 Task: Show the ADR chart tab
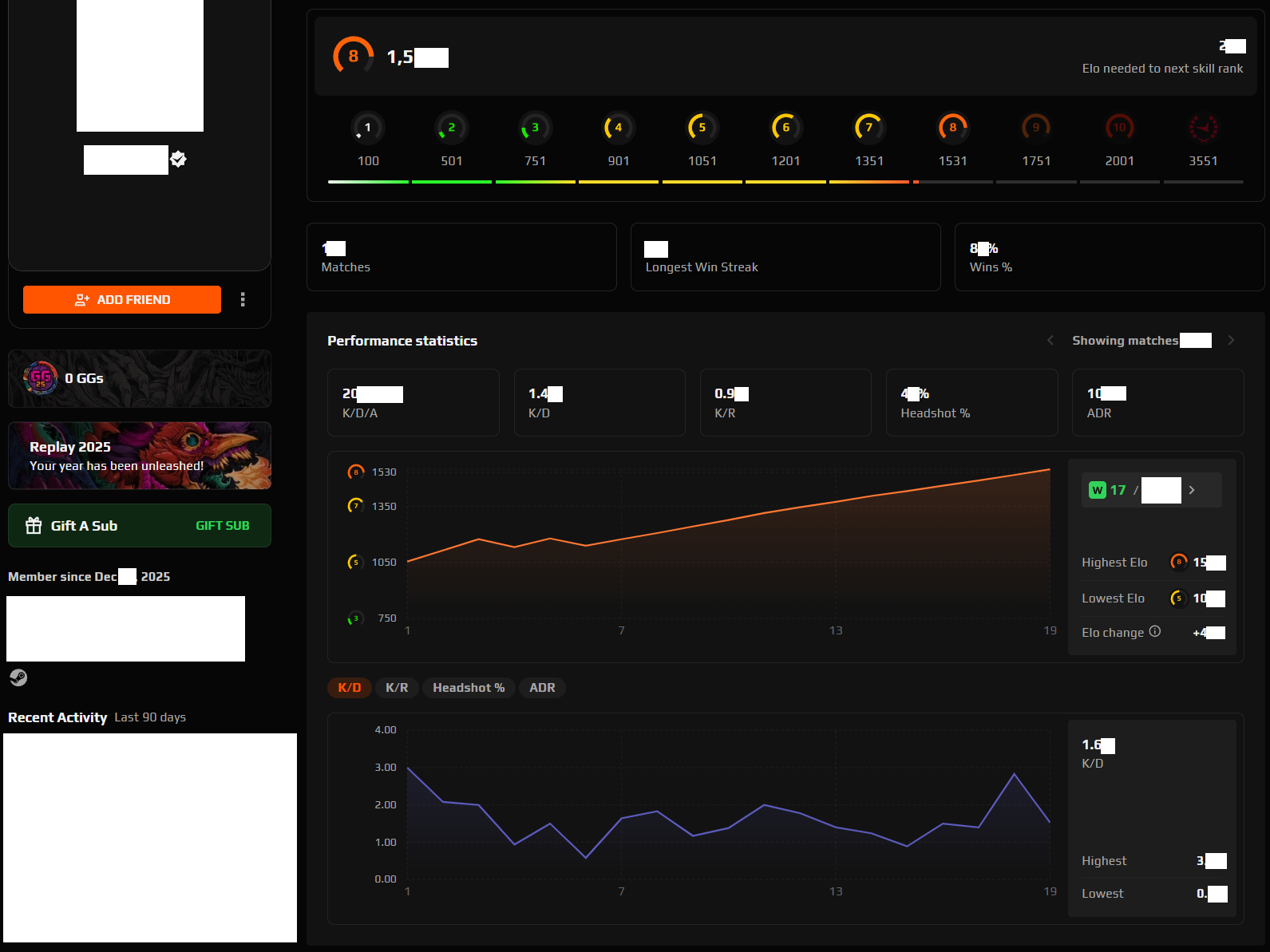pyautogui.click(x=542, y=688)
